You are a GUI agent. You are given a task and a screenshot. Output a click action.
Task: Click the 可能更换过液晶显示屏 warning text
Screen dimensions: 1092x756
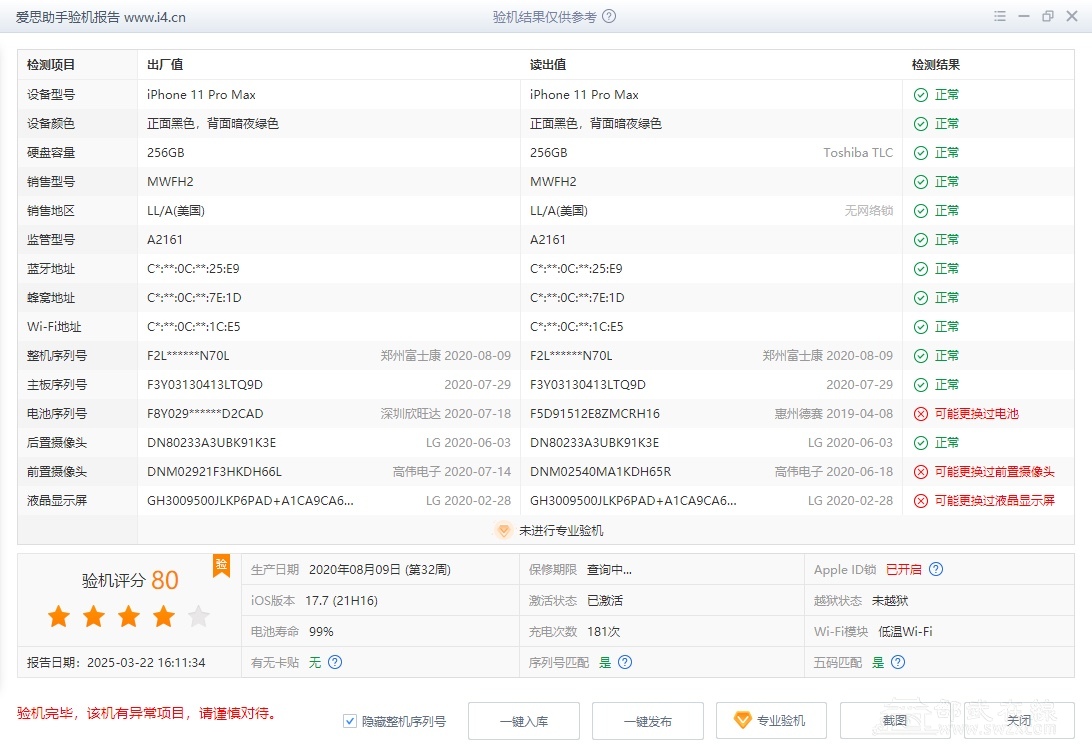coord(994,501)
